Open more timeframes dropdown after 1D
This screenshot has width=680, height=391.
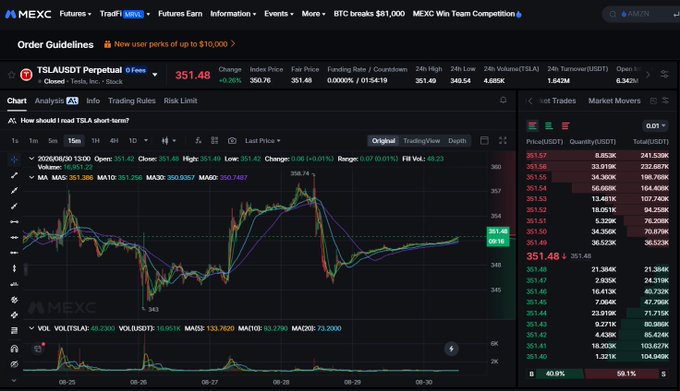tap(146, 140)
